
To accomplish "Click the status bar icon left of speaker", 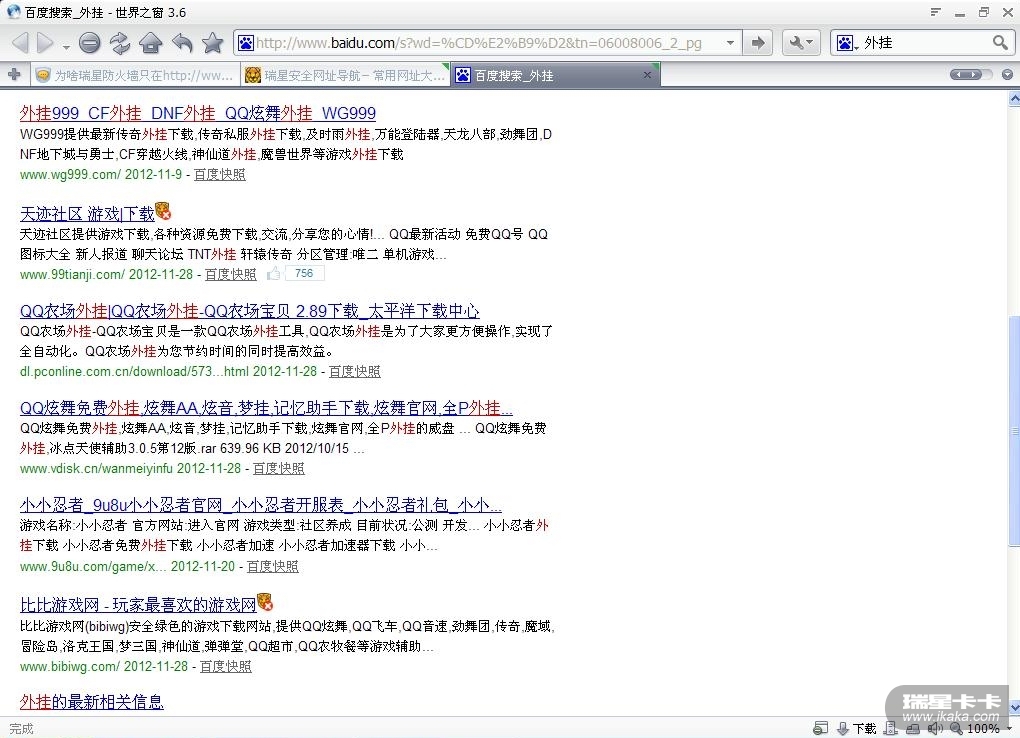I will (x=913, y=728).
